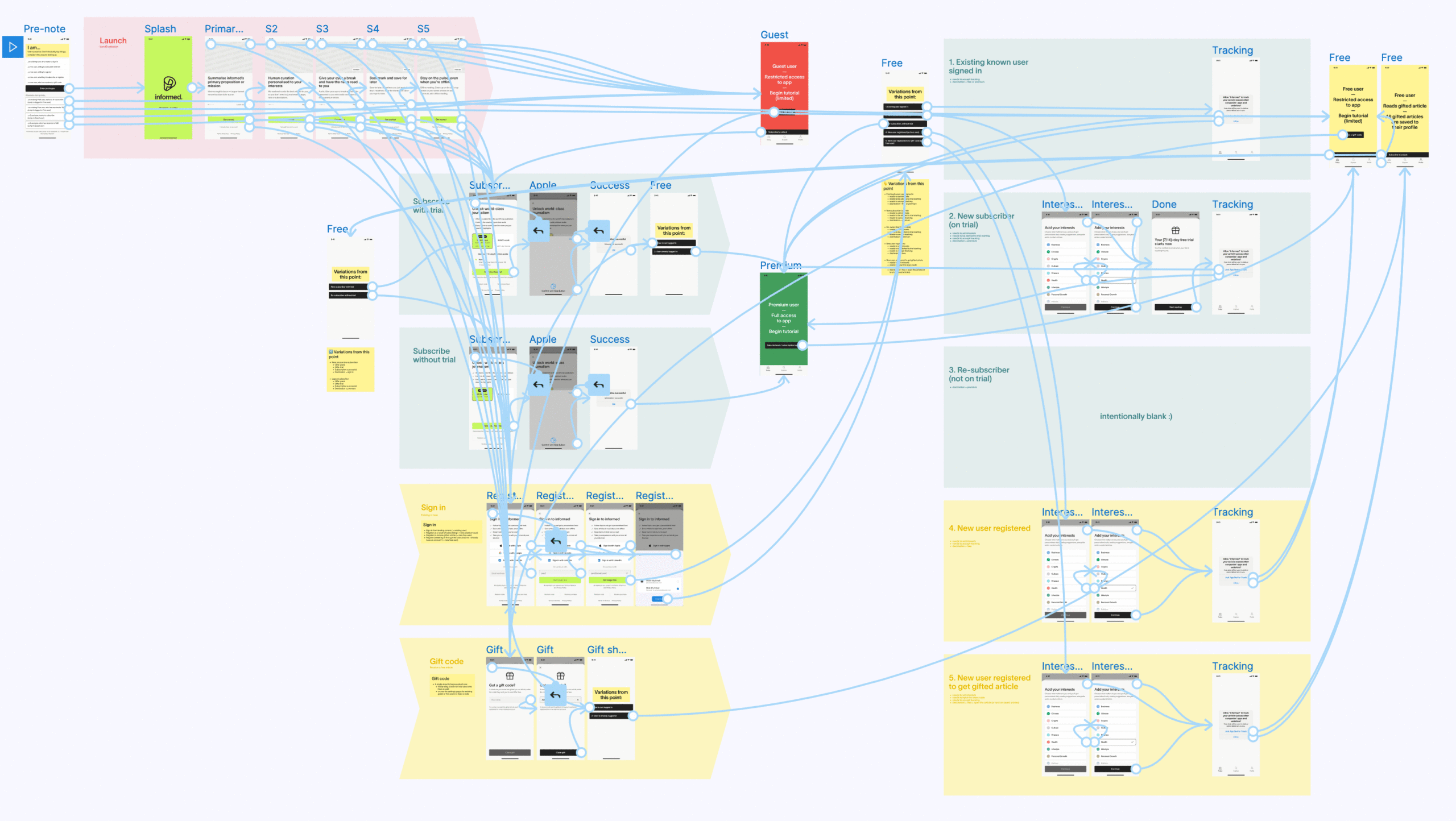Click 'Subscribe without trial' section title

coord(434,355)
